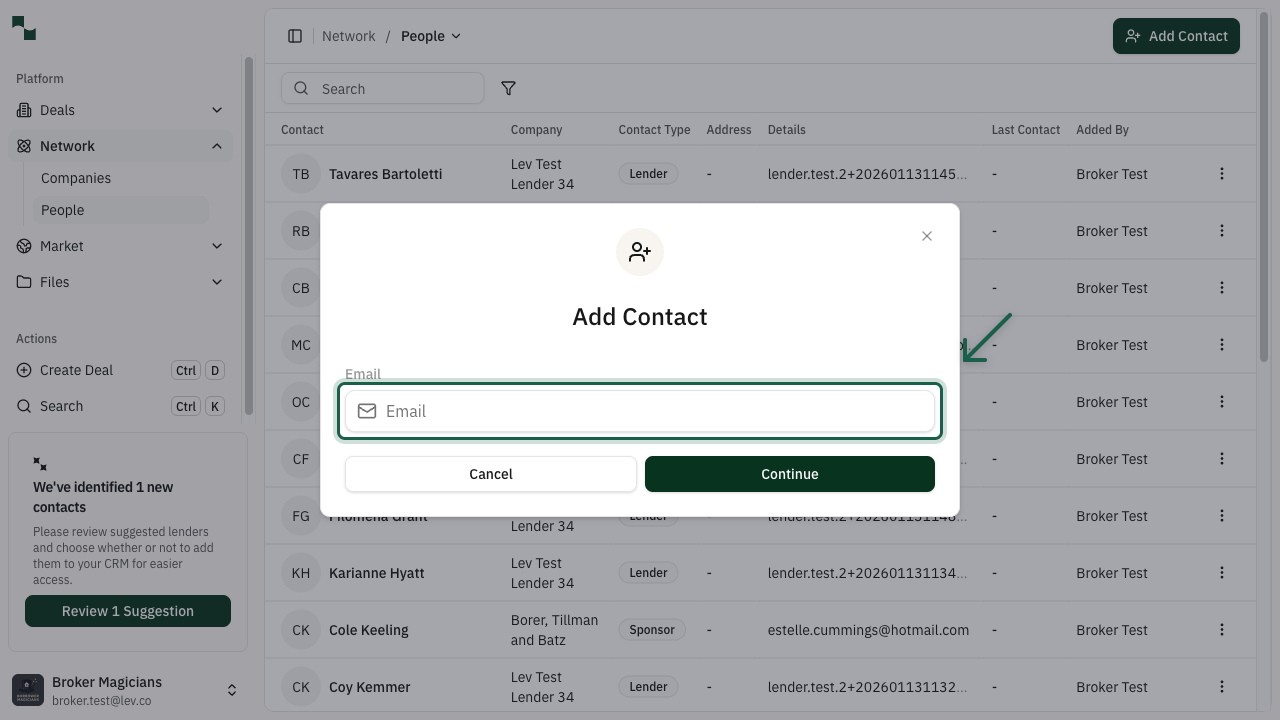Click the Create Deal plus icon
Image resolution: width=1280 pixels, height=720 pixels.
pyautogui.click(x=23, y=370)
